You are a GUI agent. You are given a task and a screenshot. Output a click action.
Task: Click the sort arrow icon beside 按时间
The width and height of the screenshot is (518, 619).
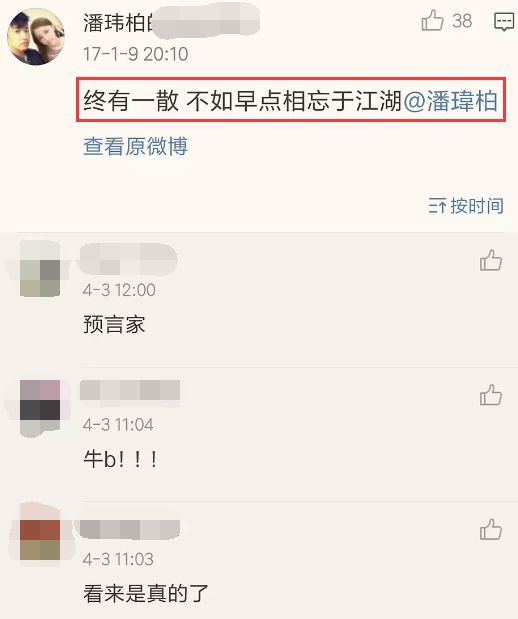coord(437,206)
